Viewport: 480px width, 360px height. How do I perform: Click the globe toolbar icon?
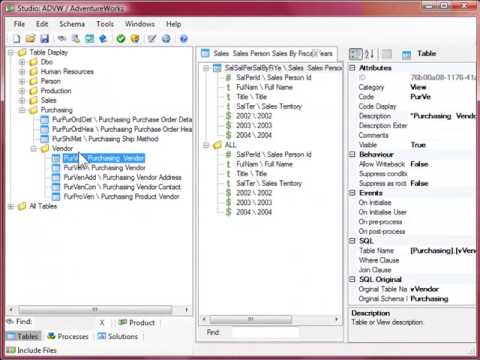(166, 39)
